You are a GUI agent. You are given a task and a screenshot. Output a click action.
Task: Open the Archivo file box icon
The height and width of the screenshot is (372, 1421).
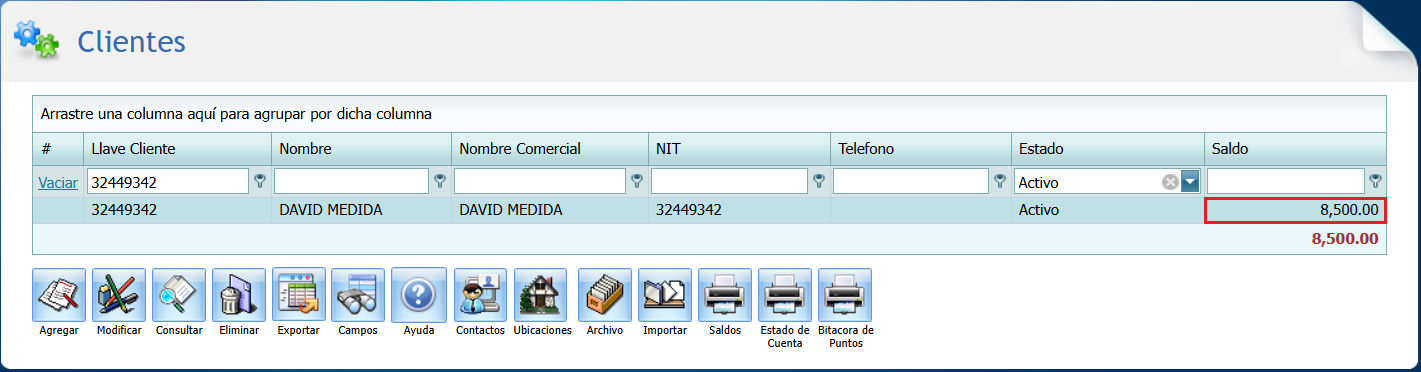pos(605,294)
